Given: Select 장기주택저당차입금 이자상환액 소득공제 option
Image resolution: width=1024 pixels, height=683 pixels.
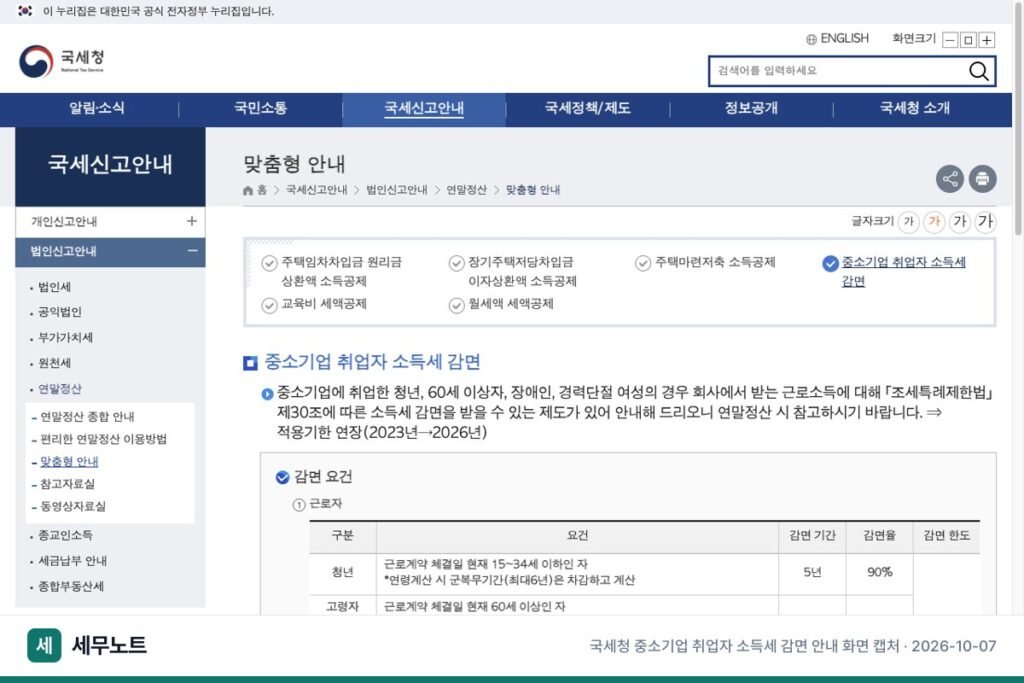Looking at the screenshot, I should tap(513, 272).
